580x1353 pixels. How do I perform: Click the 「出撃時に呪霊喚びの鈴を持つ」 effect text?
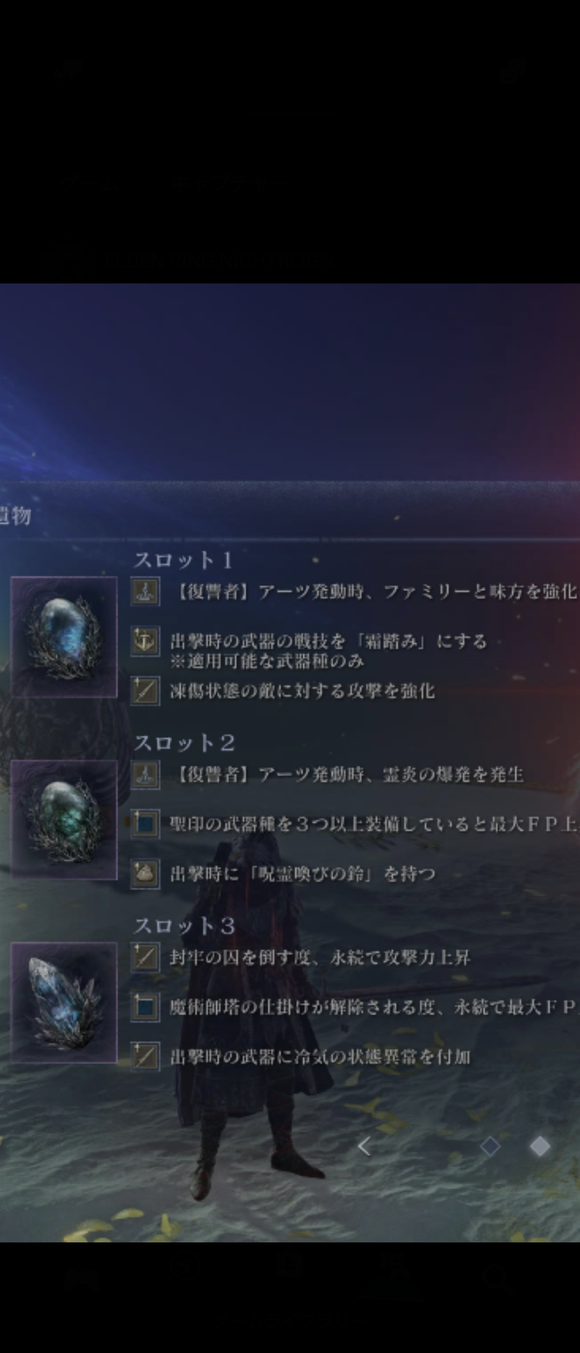[302, 874]
